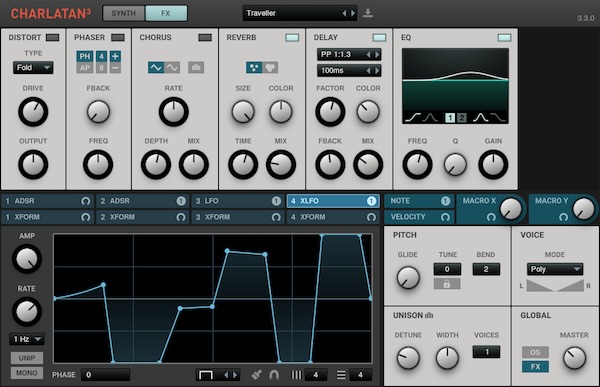Toggle the global FX button

(535, 367)
